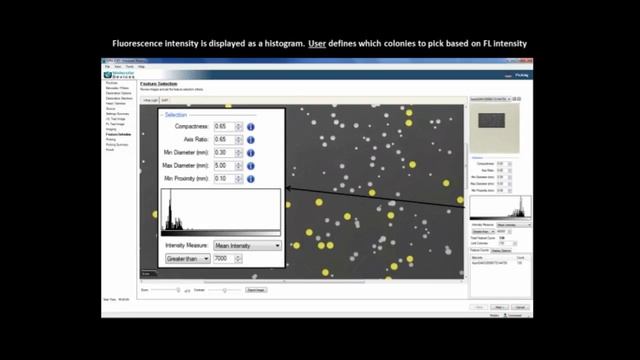Click the Compactness field showing 0.65

click(224, 127)
